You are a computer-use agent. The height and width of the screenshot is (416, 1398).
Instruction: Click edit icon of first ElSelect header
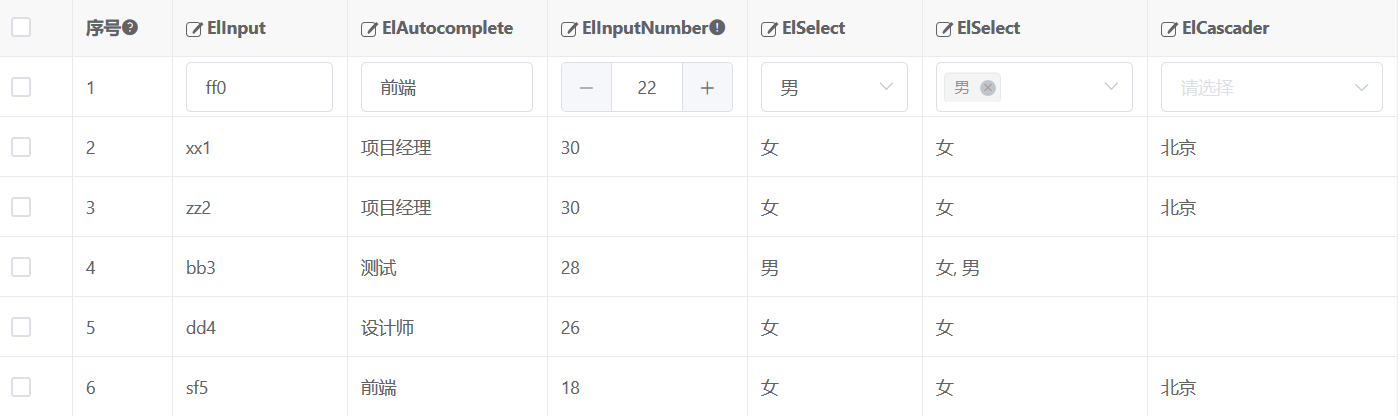pyautogui.click(x=769, y=29)
